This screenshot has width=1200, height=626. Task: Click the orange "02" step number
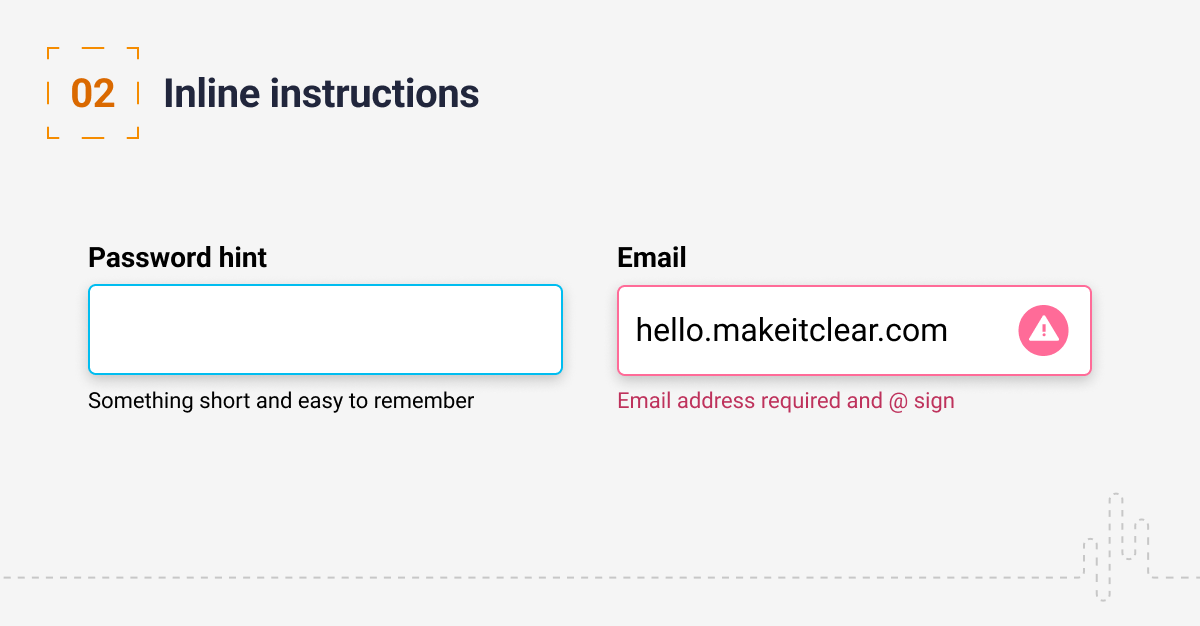coord(93,93)
